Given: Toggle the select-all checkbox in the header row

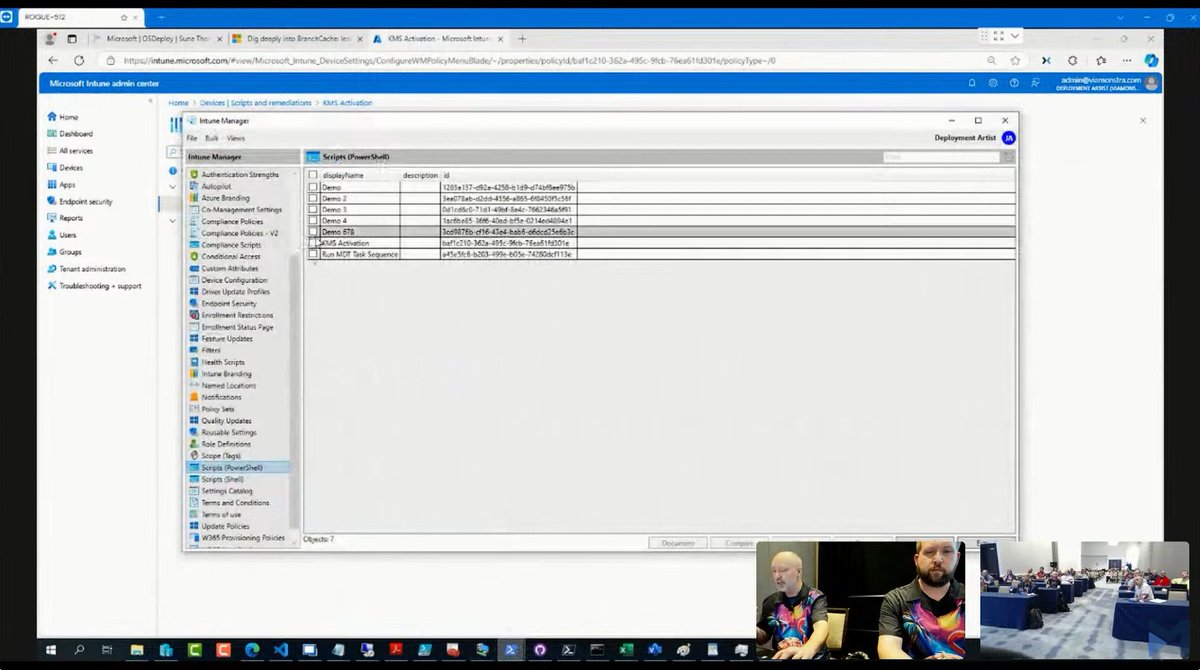Looking at the screenshot, I should 313,174.
